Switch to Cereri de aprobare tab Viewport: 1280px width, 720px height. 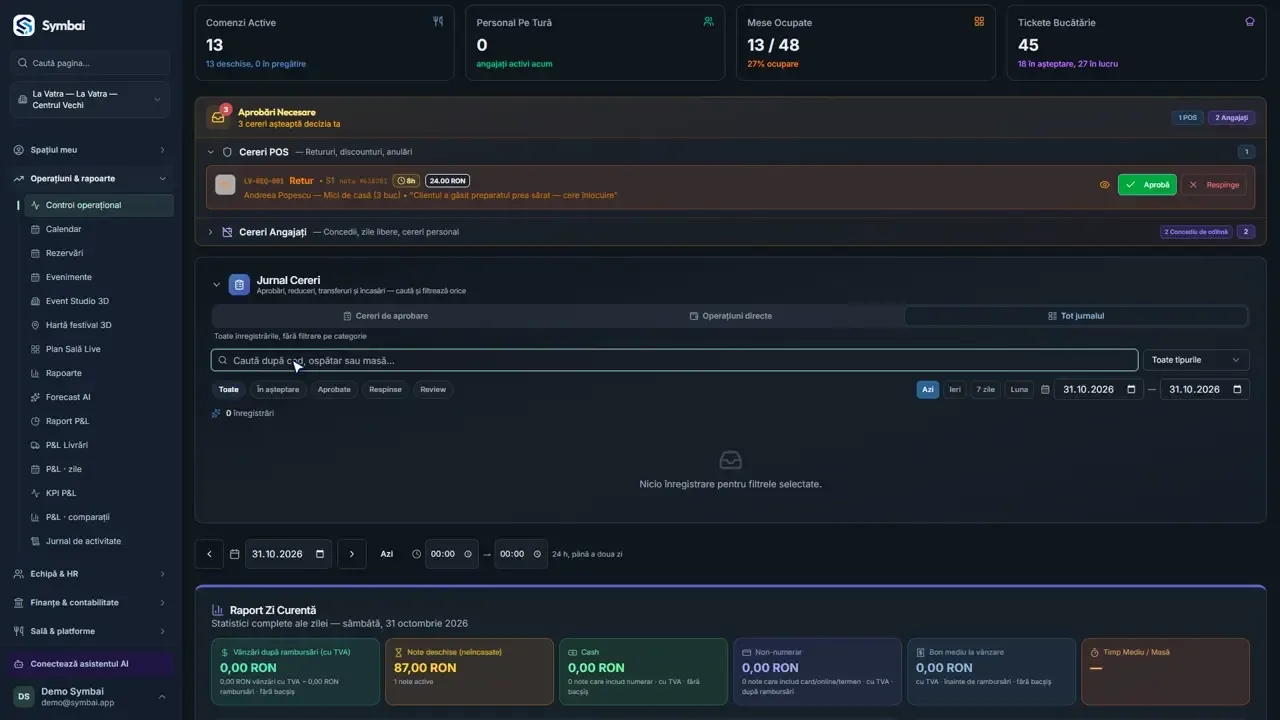385,316
